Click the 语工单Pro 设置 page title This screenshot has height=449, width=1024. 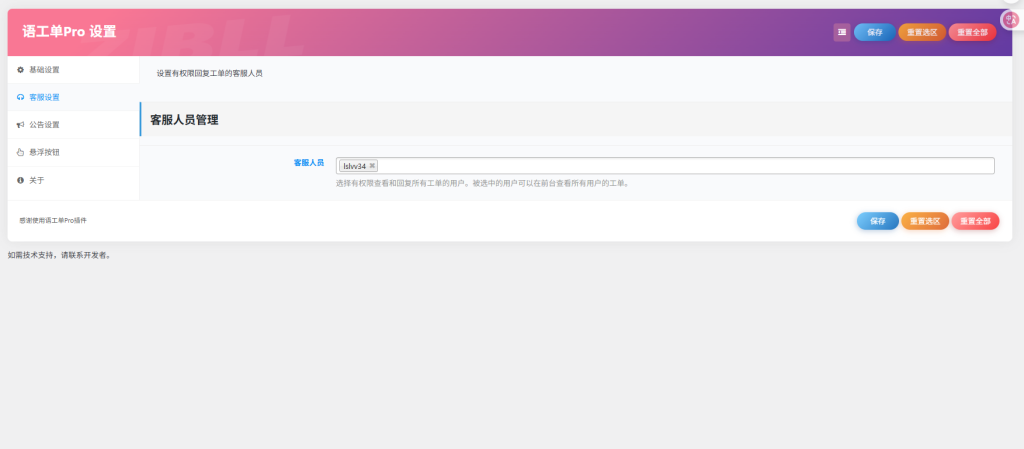69,32
